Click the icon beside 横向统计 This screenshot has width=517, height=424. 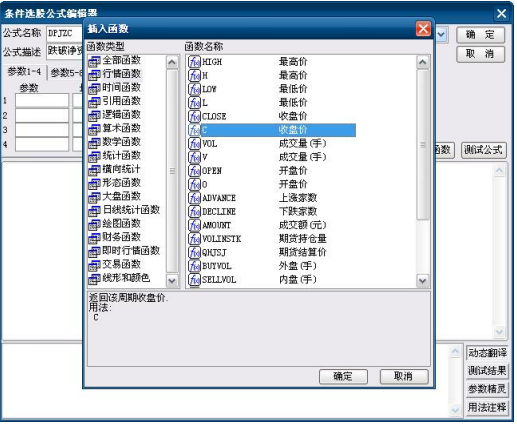[94, 170]
